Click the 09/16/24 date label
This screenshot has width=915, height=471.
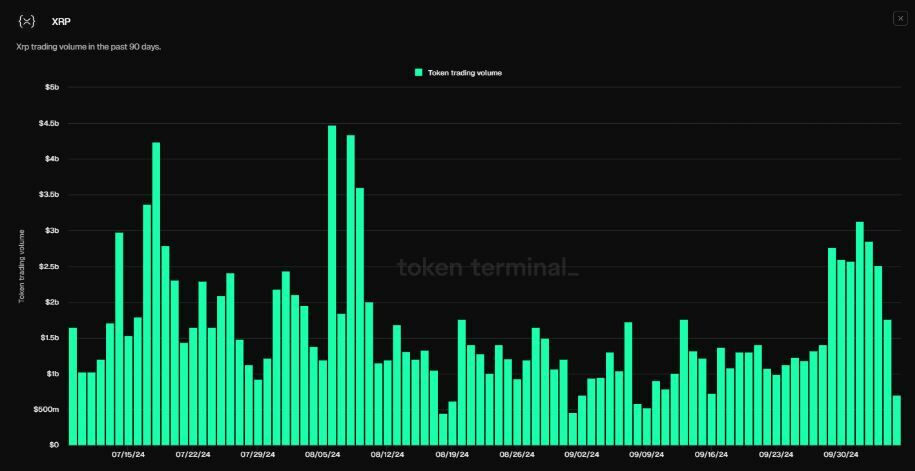(x=711, y=454)
